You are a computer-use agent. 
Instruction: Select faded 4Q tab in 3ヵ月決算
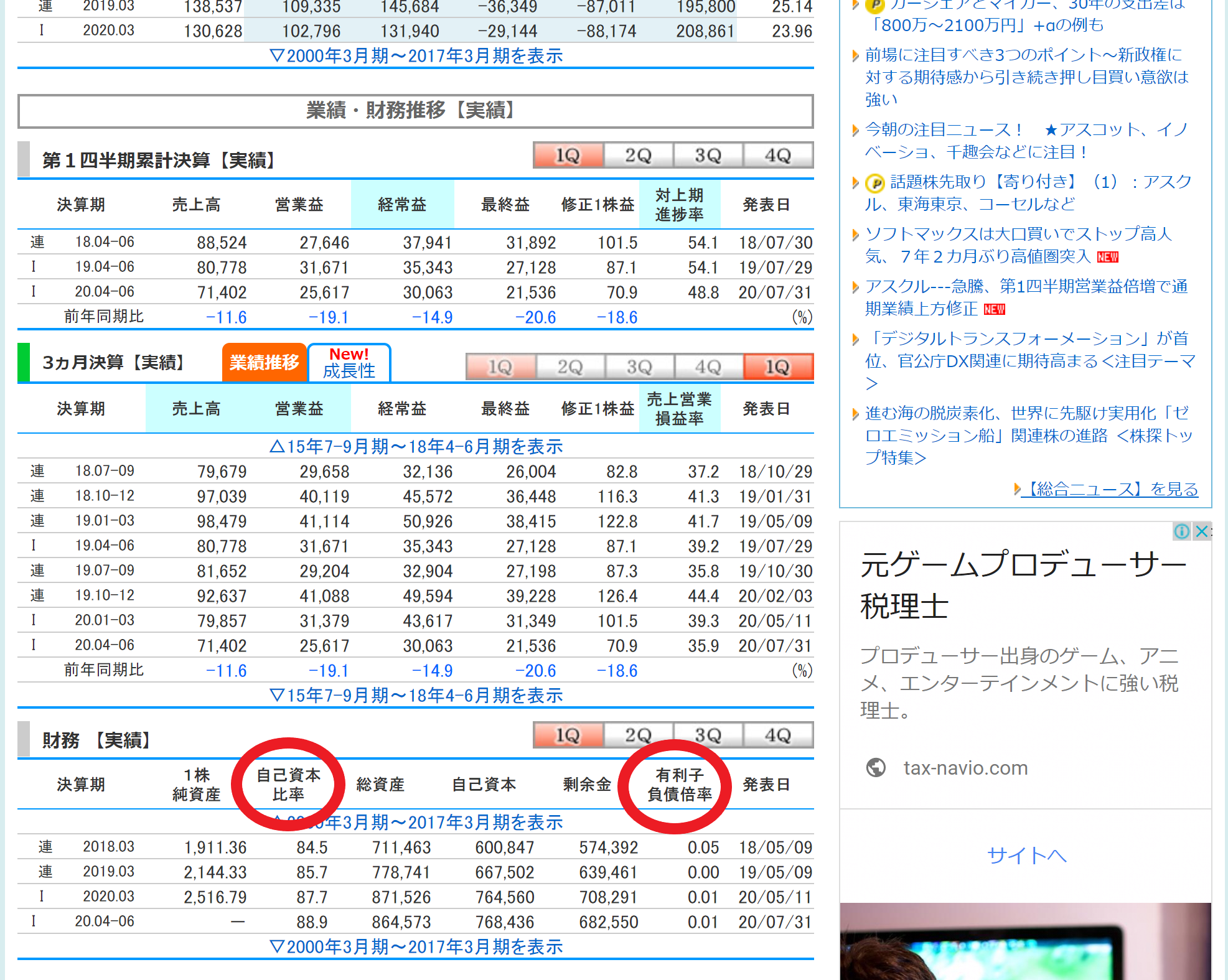[708, 367]
